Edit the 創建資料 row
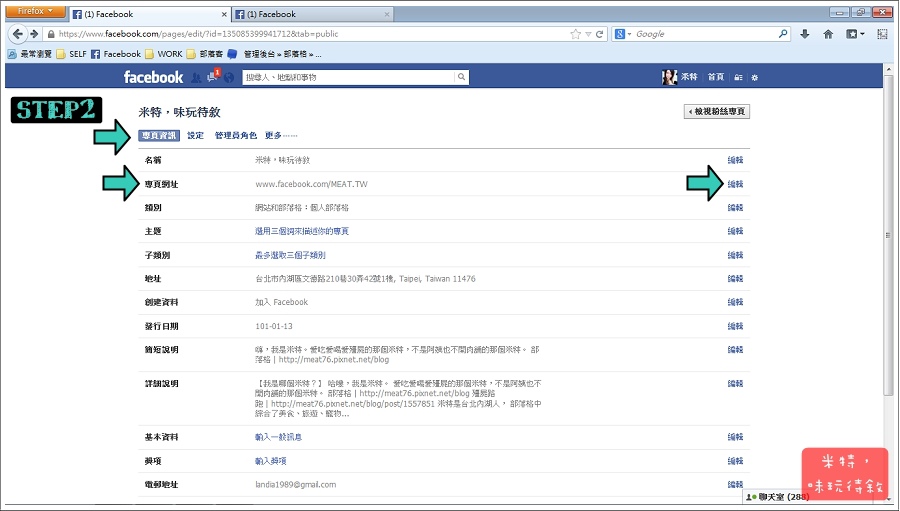This screenshot has height=511, width=900. tap(735, 302)
